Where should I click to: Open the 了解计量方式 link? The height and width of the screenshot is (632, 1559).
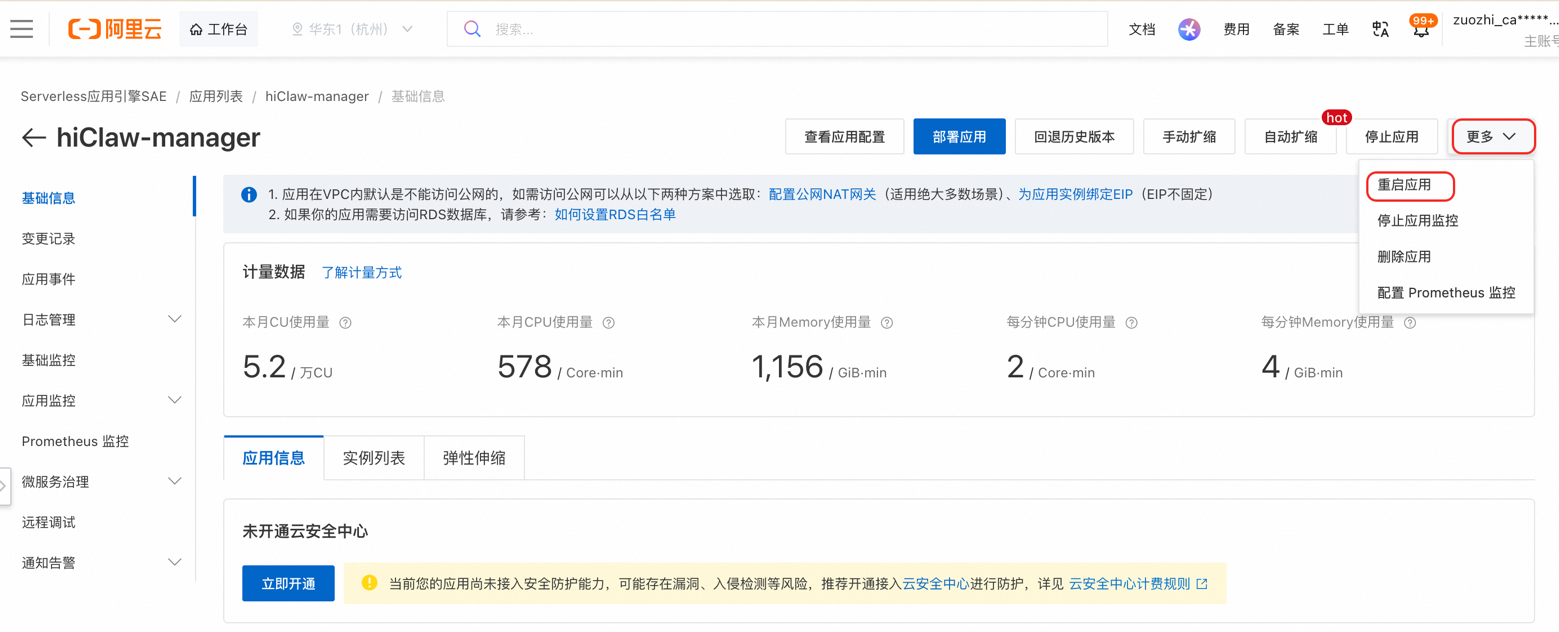click(x=362, y=272)
